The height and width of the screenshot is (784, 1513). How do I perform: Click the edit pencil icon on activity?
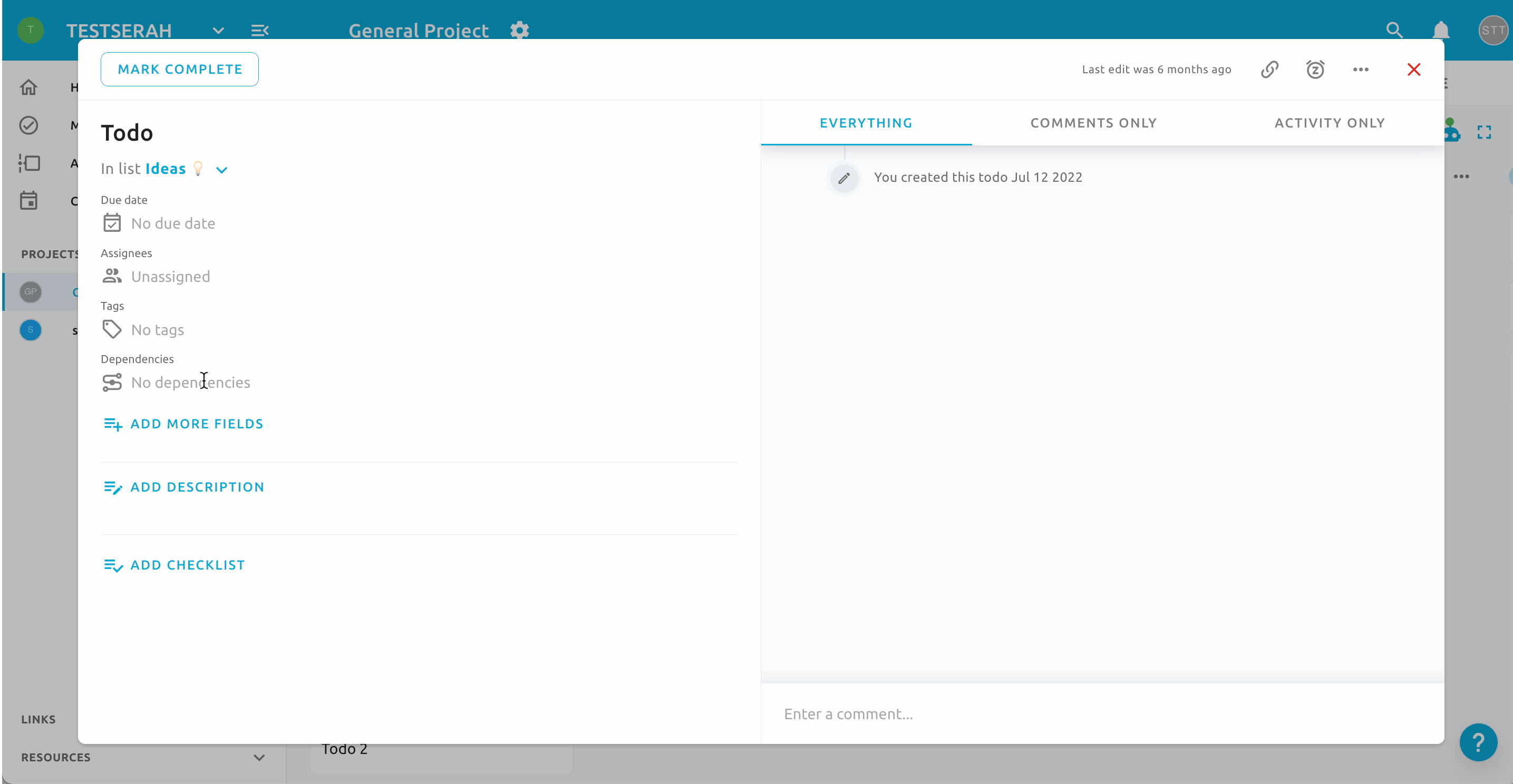pyautogui.click(x=844, y=178)
